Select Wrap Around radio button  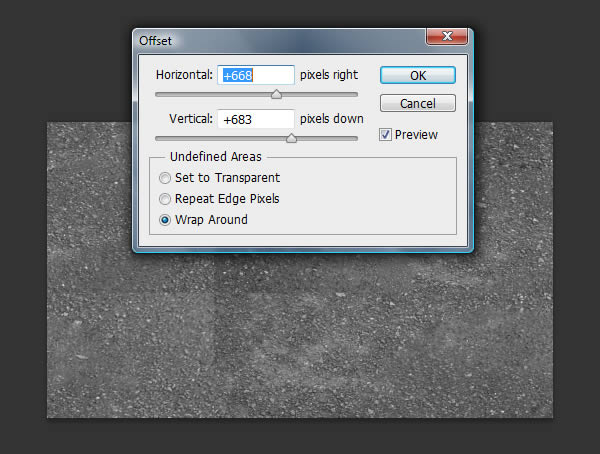[x=165, y=220]
